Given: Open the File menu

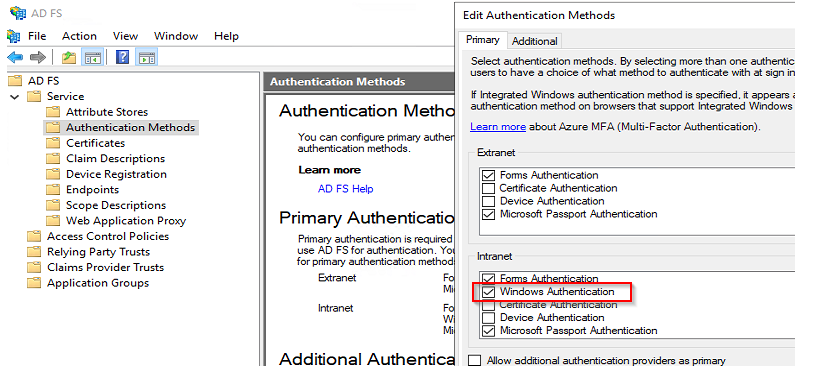Looking at the screenshot, I should tap(37, 36).
